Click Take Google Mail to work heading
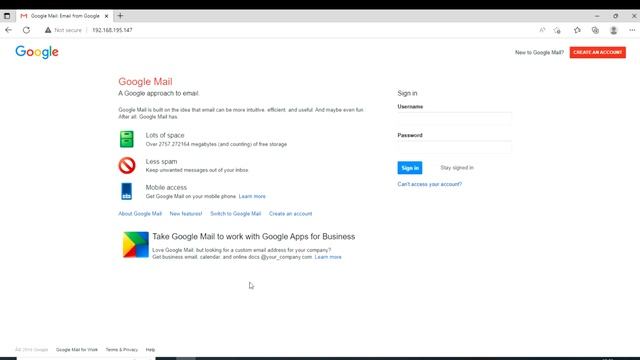The image size is (640, 360). coord(253,236)
